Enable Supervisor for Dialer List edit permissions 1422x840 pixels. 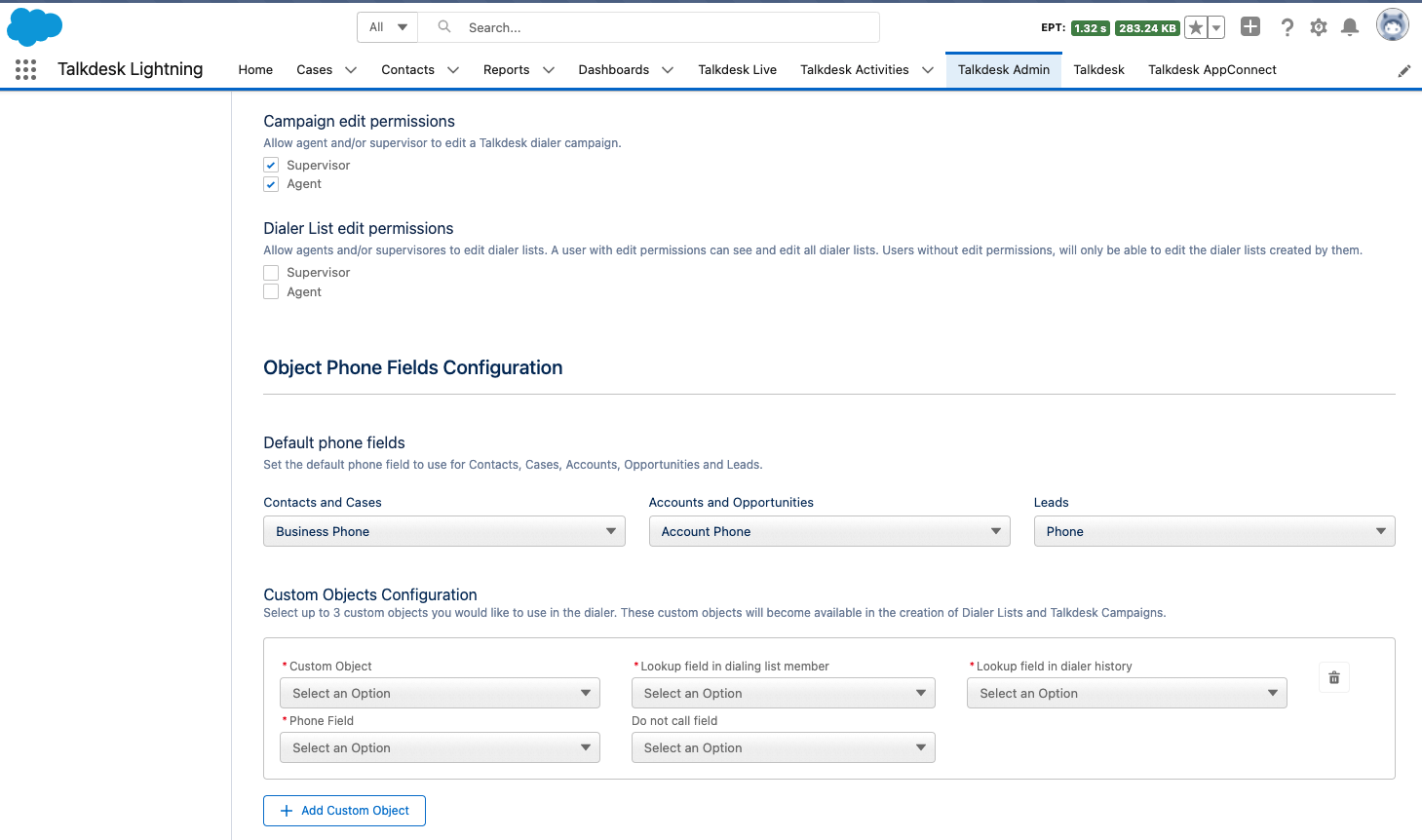(x=270, y=272)
